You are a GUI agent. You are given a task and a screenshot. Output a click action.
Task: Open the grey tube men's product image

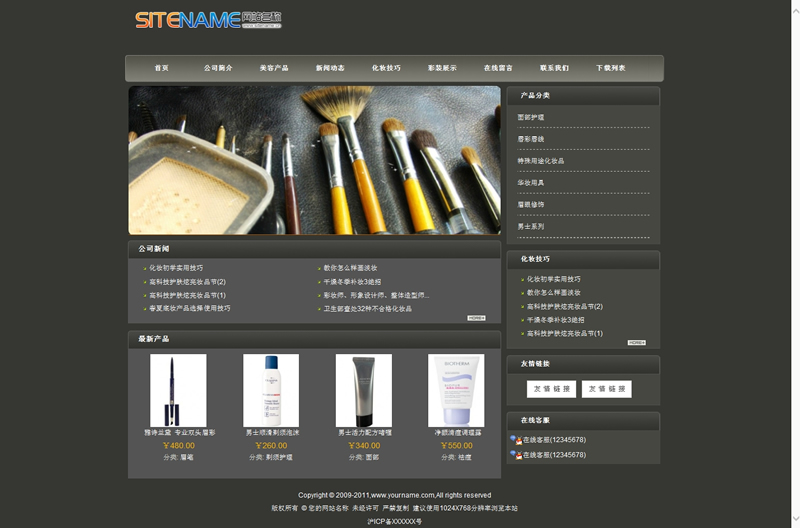(364, 390)
